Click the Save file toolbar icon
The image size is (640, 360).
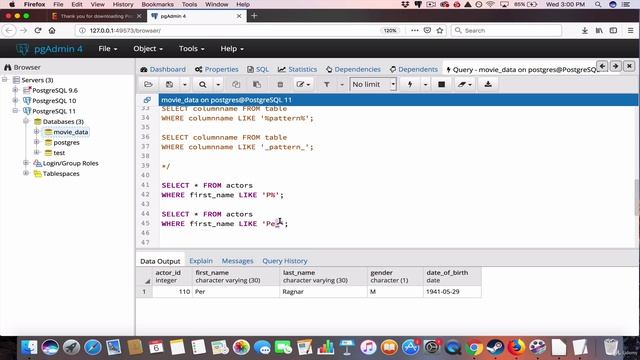pyautogui.click(x=169, y=84)
